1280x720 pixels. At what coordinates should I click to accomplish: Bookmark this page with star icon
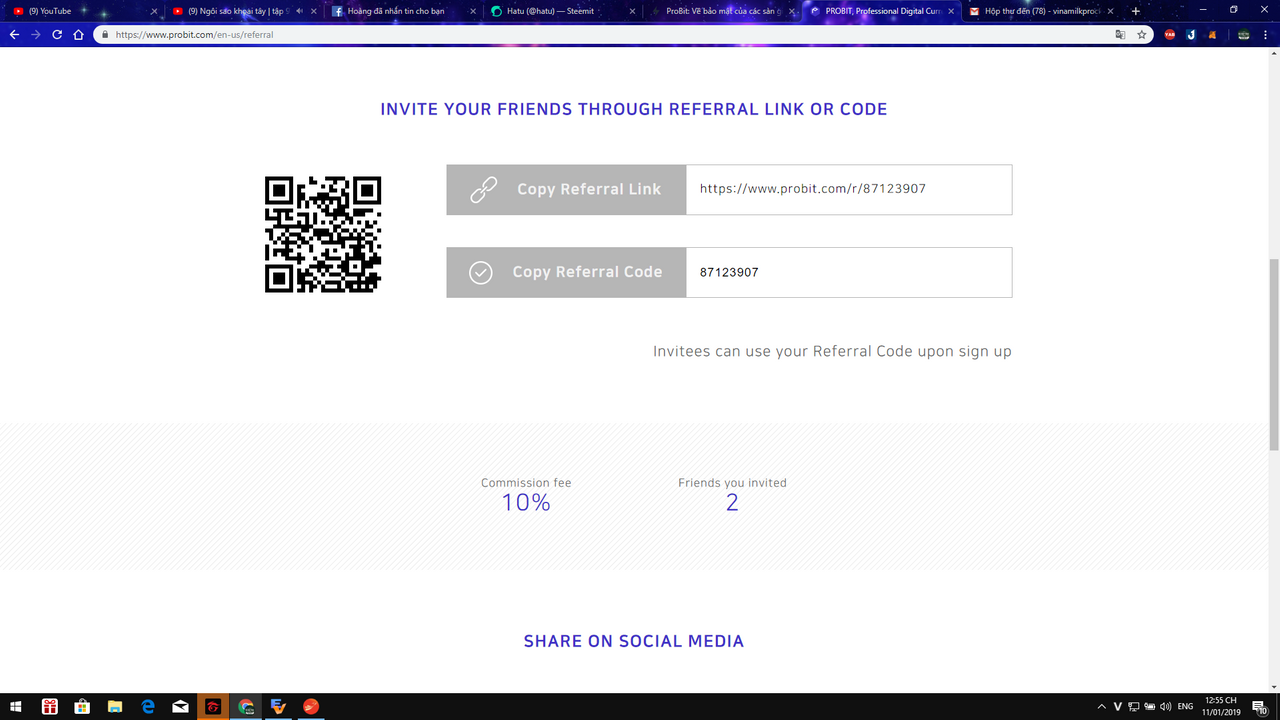click(x=1142, y=34)
